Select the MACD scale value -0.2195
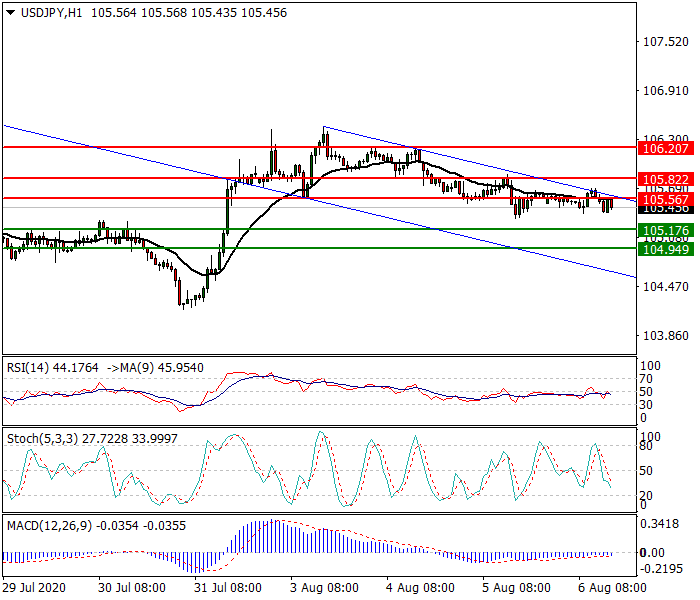 [661, 569]
